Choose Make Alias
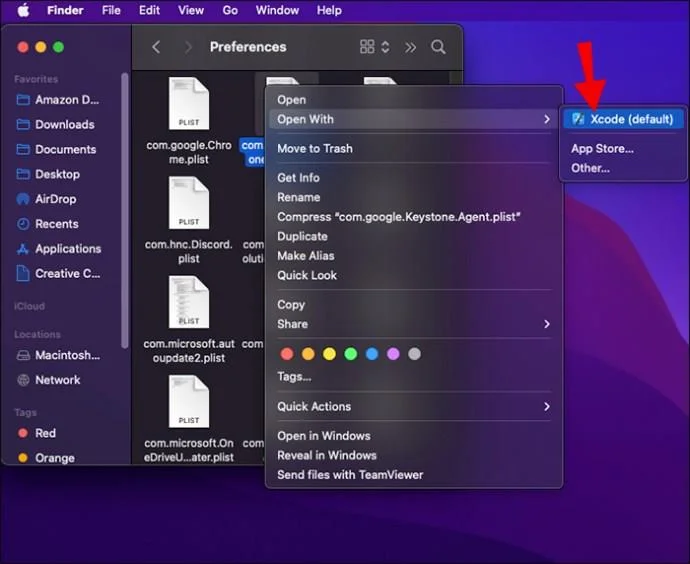The image size is (690, 564). tap(305, 256)
